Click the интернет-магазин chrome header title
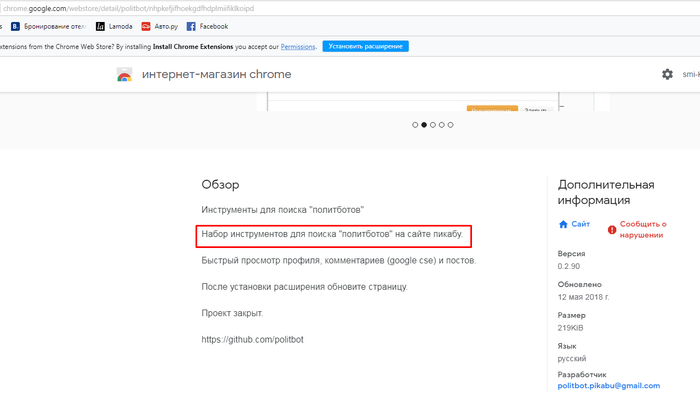The image size is (700, 408). click(x=216, y=75)
